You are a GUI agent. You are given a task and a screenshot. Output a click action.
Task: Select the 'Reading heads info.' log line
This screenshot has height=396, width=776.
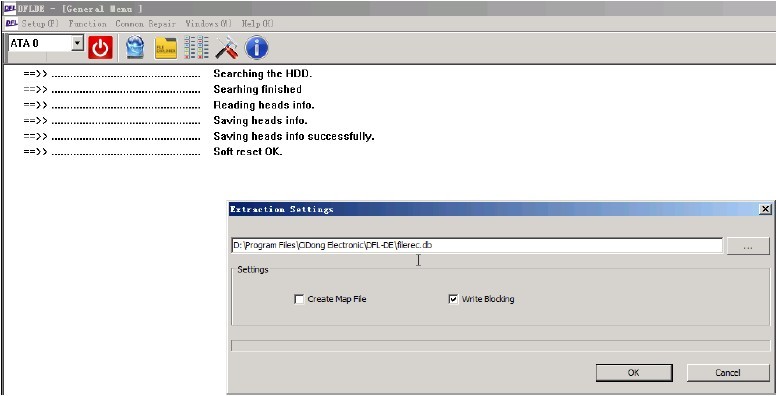264,105
